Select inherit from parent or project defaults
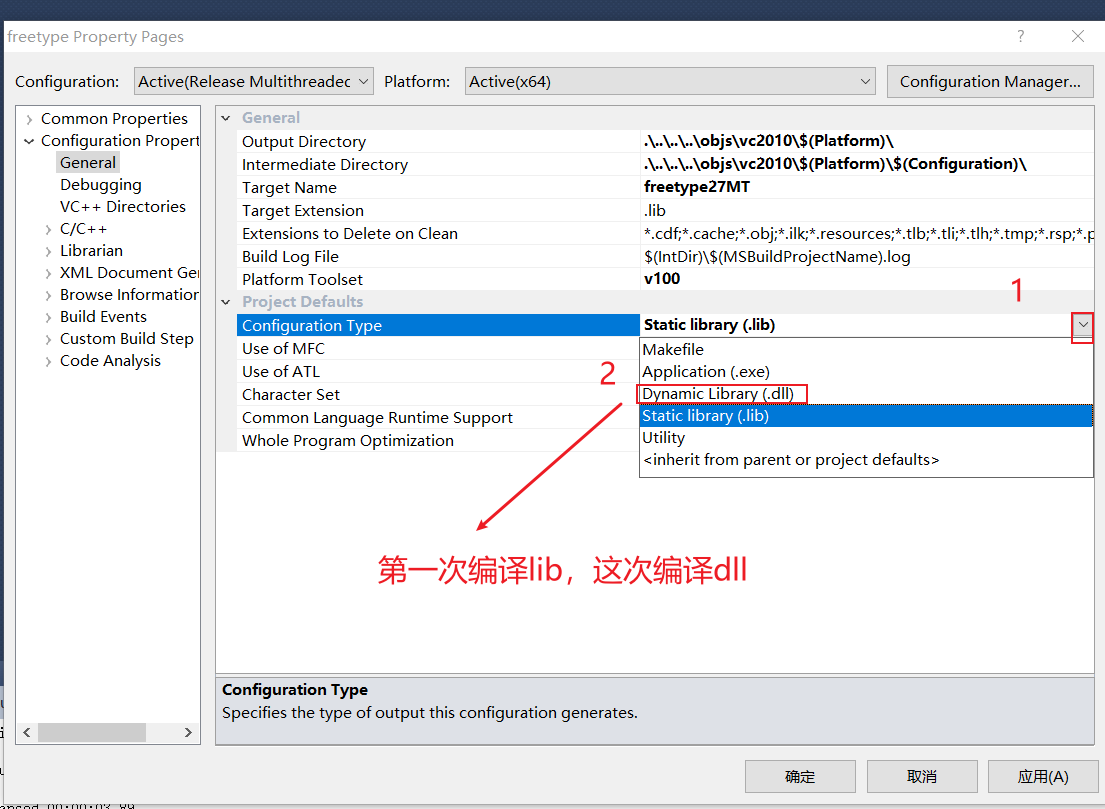1105x809 pixels. [x=790, y=460]
